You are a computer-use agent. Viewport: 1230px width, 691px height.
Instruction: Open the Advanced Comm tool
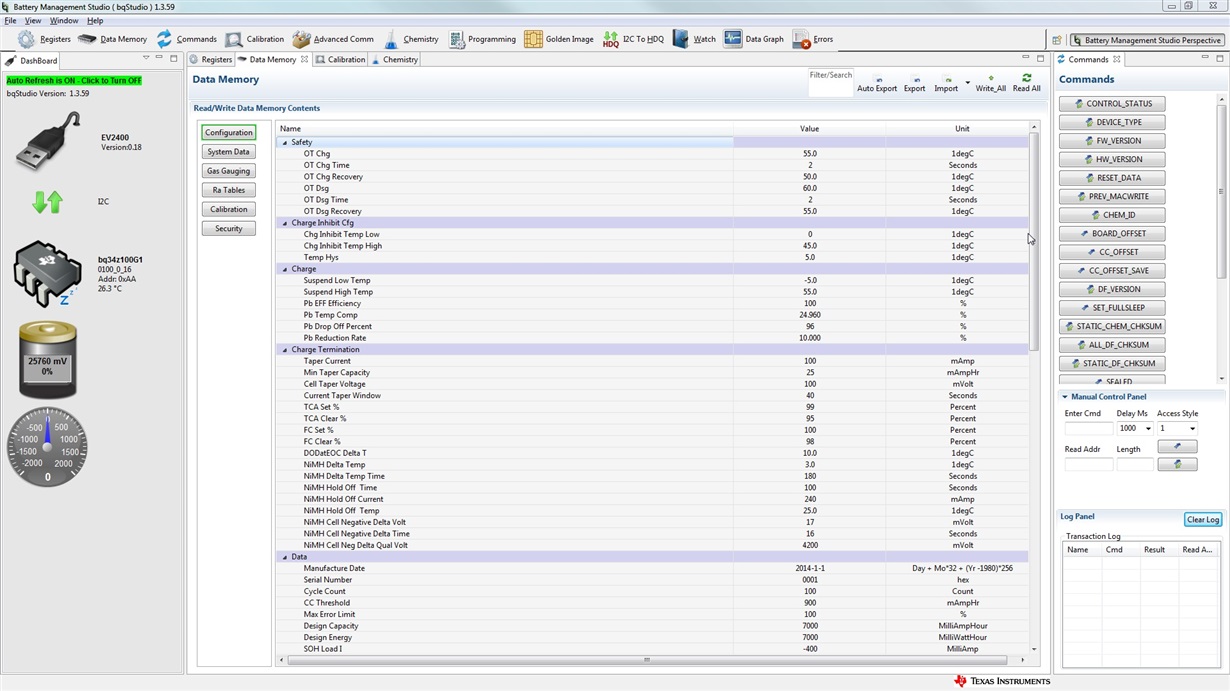333,39
